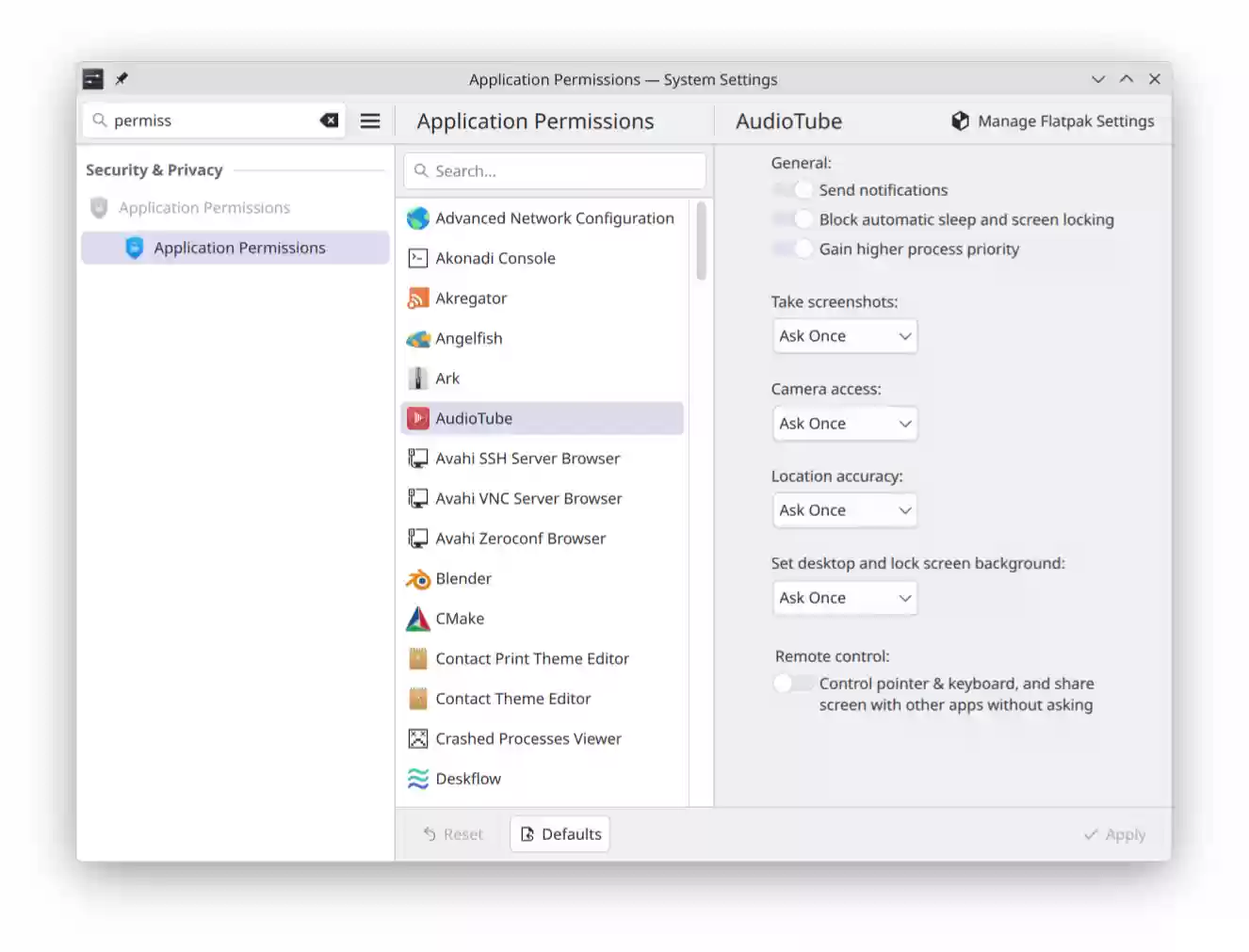This screenshot has height=952, width=1249.
Task: Select the Akonadi Console terminal icon
Action: [417, 258]
